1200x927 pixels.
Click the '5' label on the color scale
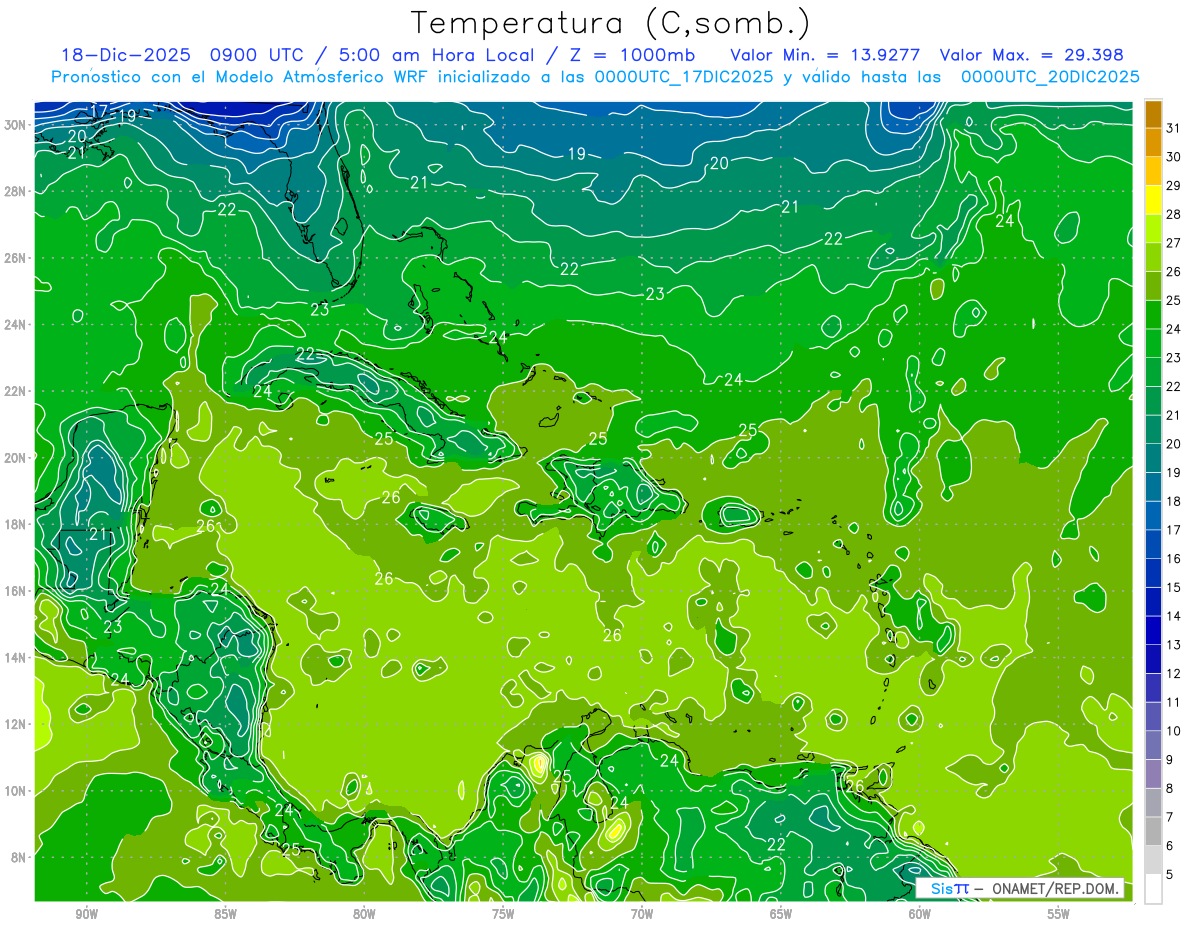pyautogui.click(x=1170, y=875)
